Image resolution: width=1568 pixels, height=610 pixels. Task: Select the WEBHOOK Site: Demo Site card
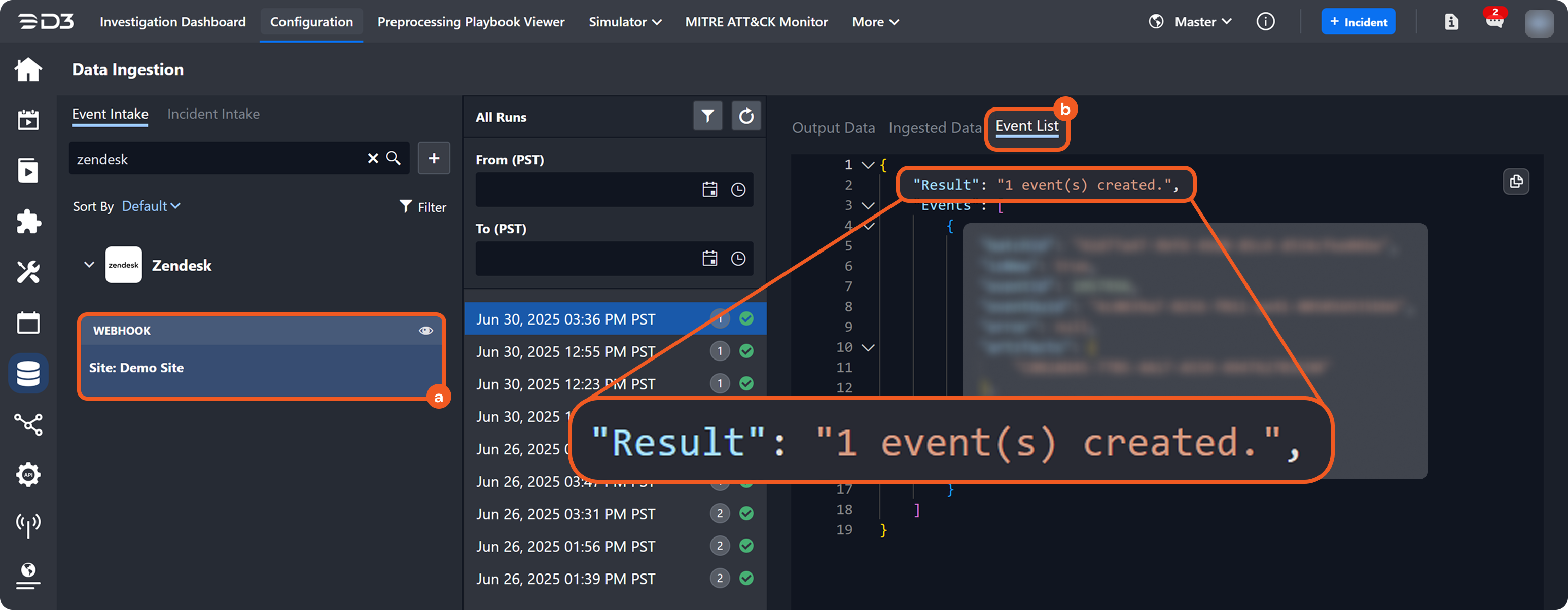click(262, 357)
